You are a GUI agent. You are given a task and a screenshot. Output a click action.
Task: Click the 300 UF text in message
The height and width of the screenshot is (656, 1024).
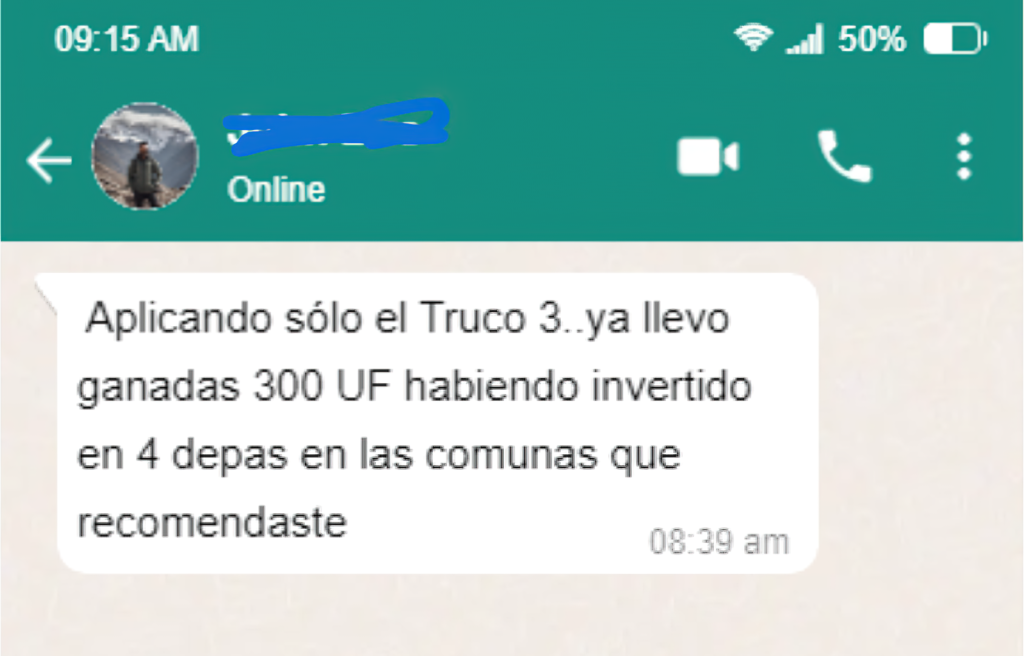pyautogui.click(x=321, y=386)
